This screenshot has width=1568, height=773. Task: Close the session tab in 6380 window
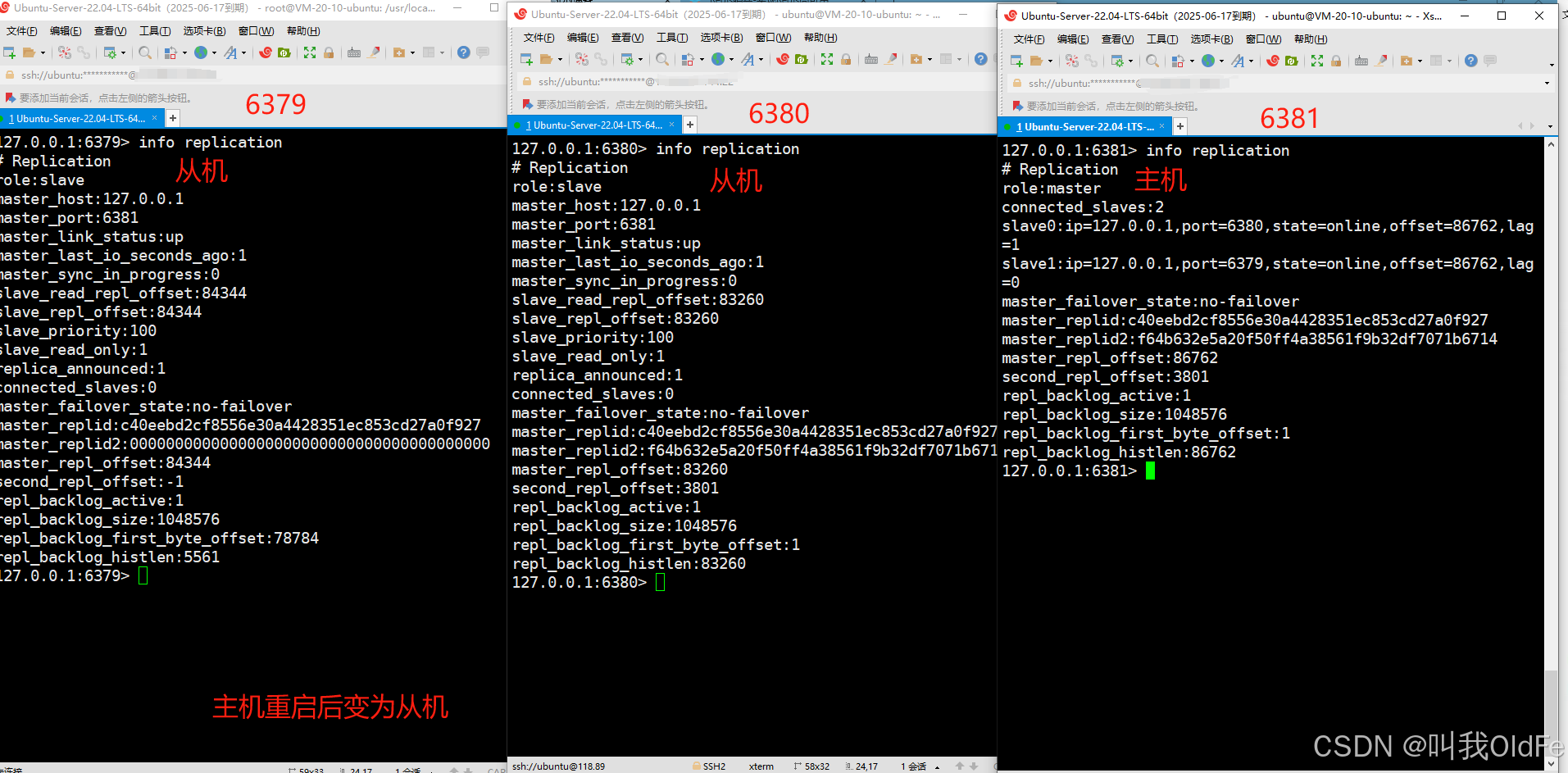pos(672,125)
